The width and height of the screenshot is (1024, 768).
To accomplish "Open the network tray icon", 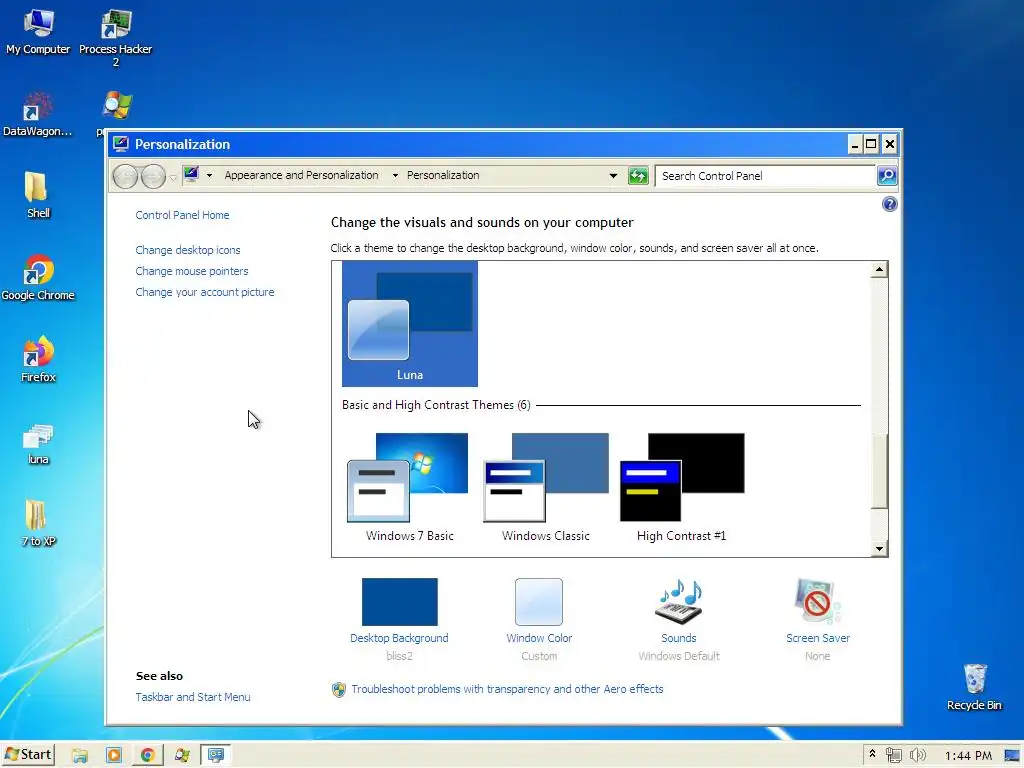I will point(893,756).
